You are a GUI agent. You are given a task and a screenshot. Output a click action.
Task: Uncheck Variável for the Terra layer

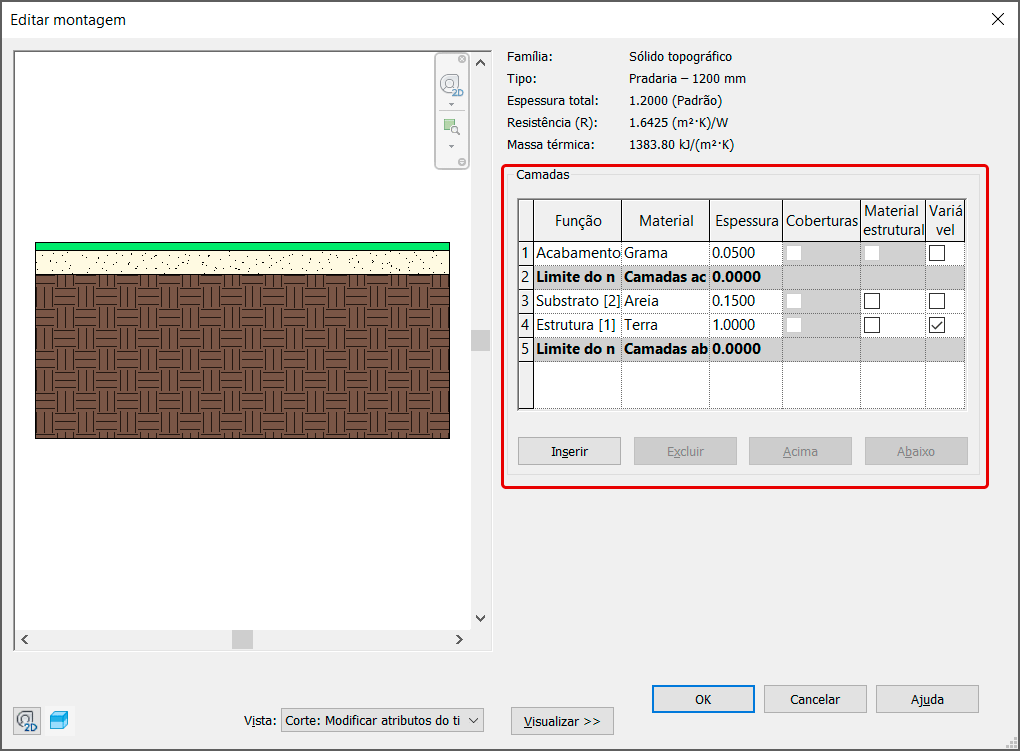coord(937,325)
